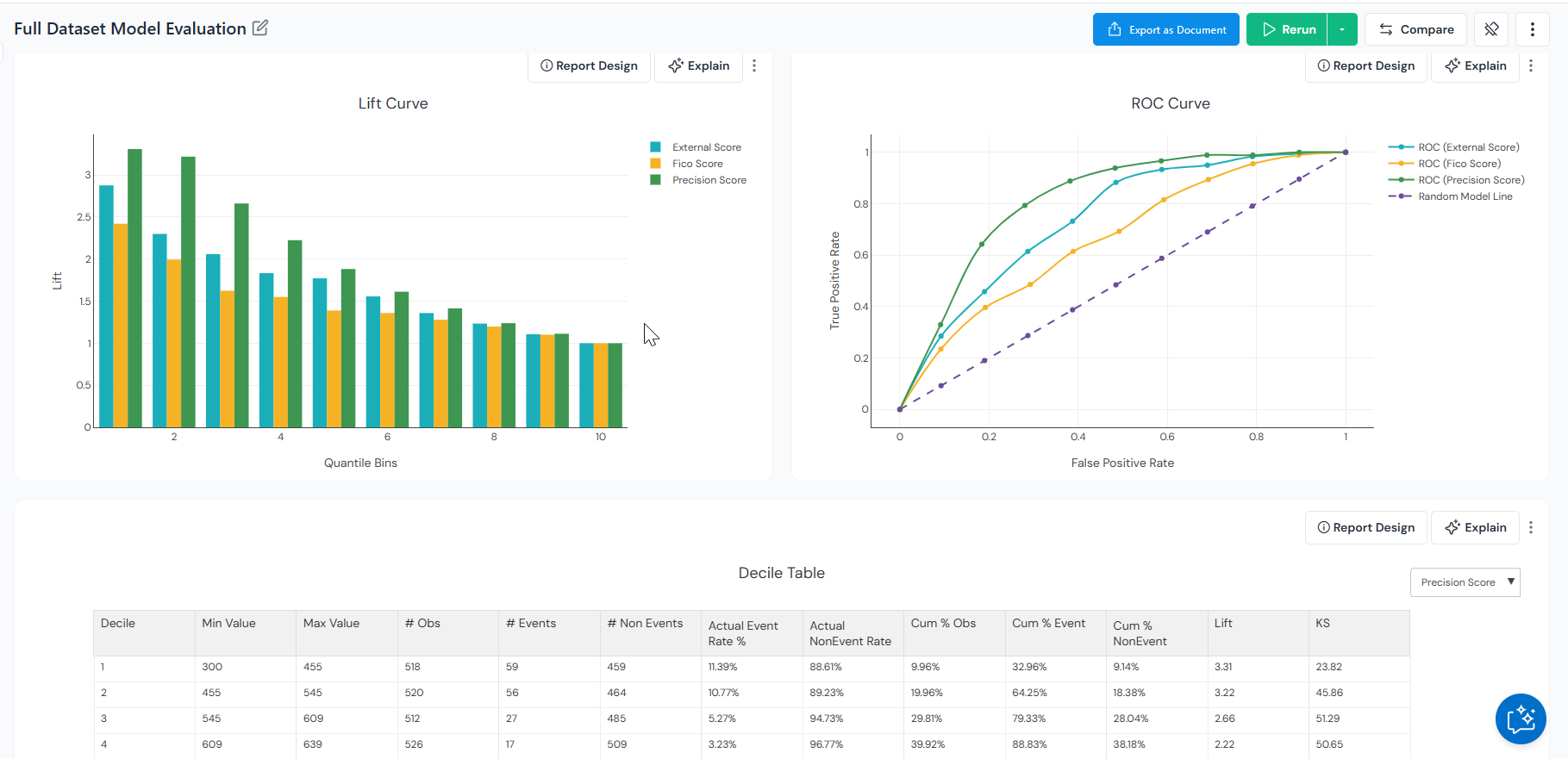Click the Quantile Bins axis label
The height and width of the screenshot is (759, 1568).
pos(360,463)
